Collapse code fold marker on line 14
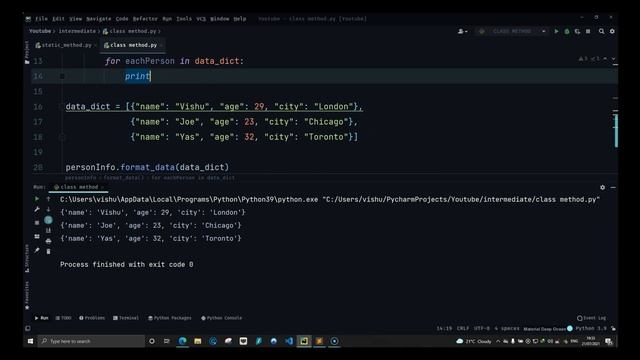640x360 pixels. (x=62, y=76)
